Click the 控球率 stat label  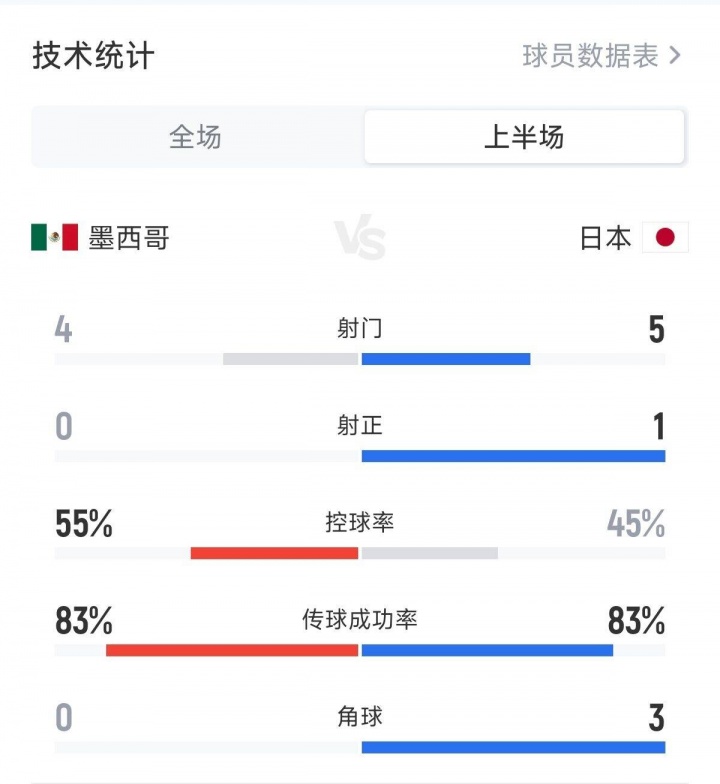tap(360, 522)
